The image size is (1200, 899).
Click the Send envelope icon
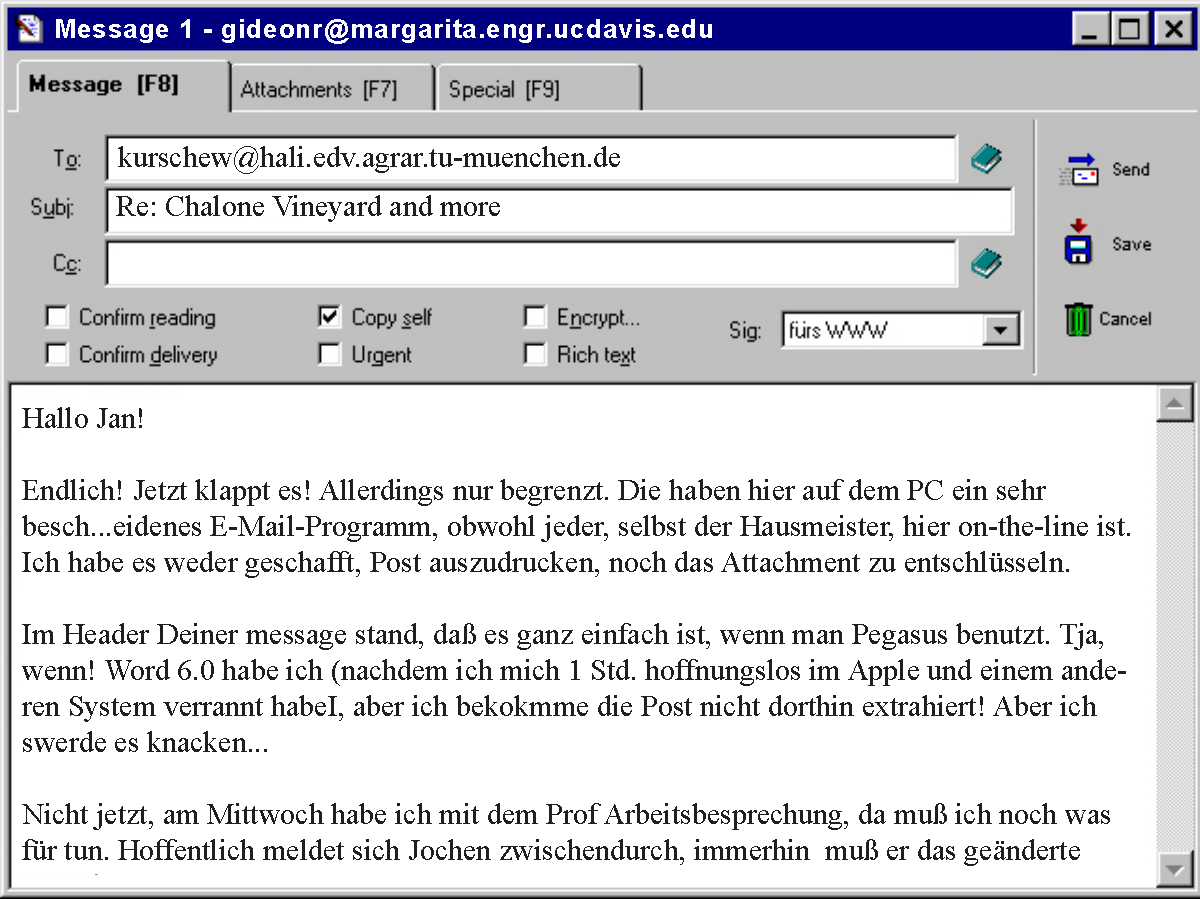pos(1079,170)
